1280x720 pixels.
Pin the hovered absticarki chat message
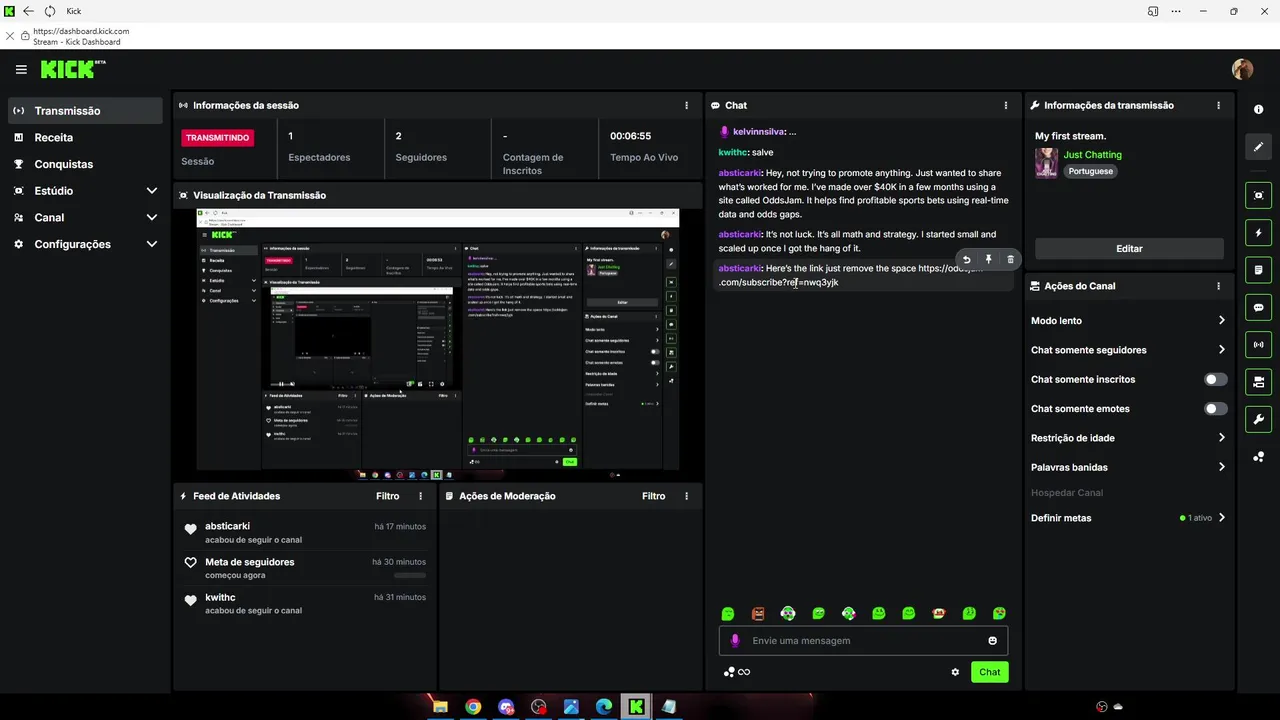(x=988, y=259)
